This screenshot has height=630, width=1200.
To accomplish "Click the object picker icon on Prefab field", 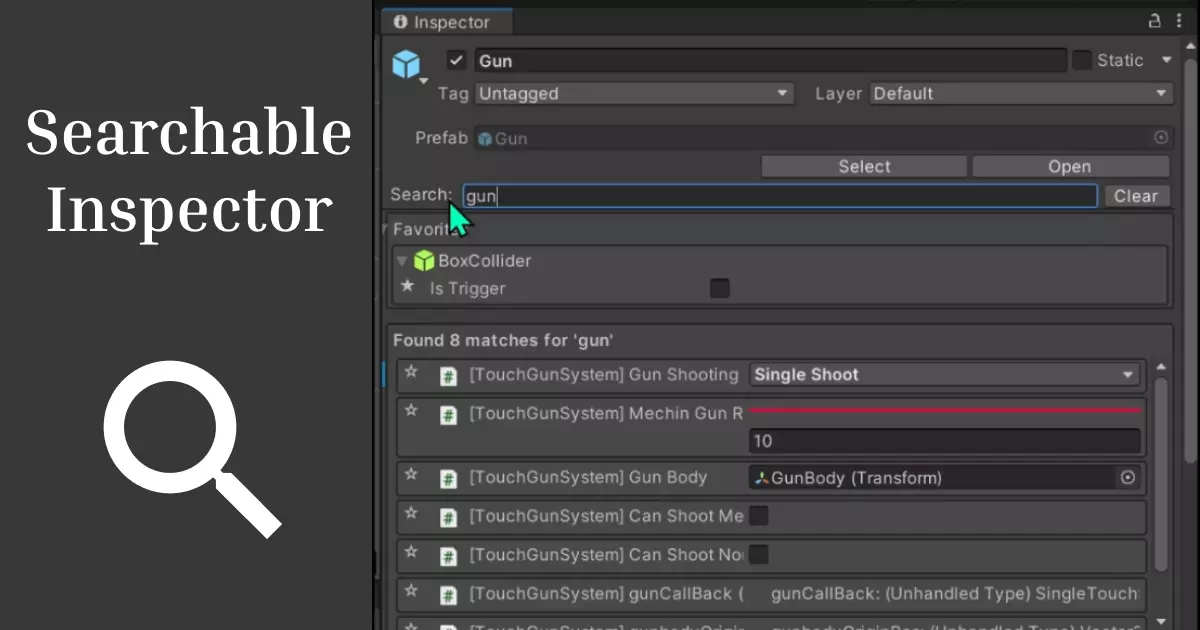I will click(1160, 138).
